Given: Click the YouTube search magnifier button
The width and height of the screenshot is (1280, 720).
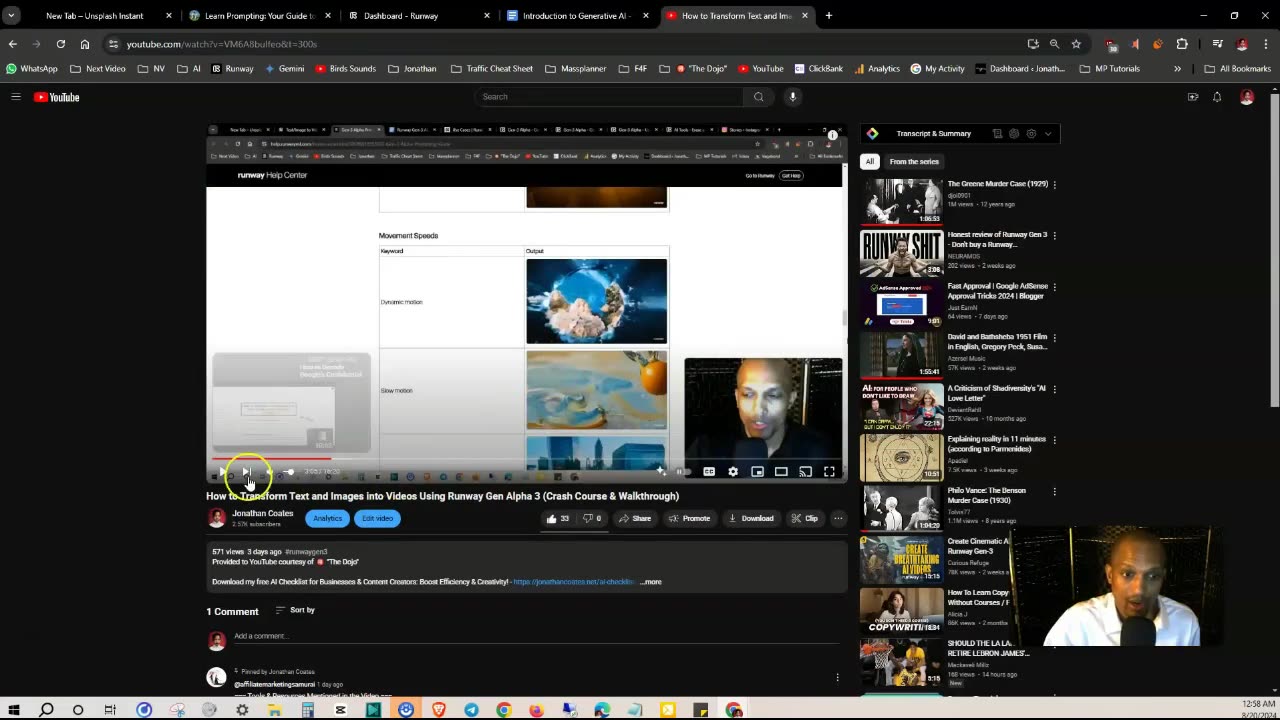Looking at the screenshot, I should (x=758, y=97).
